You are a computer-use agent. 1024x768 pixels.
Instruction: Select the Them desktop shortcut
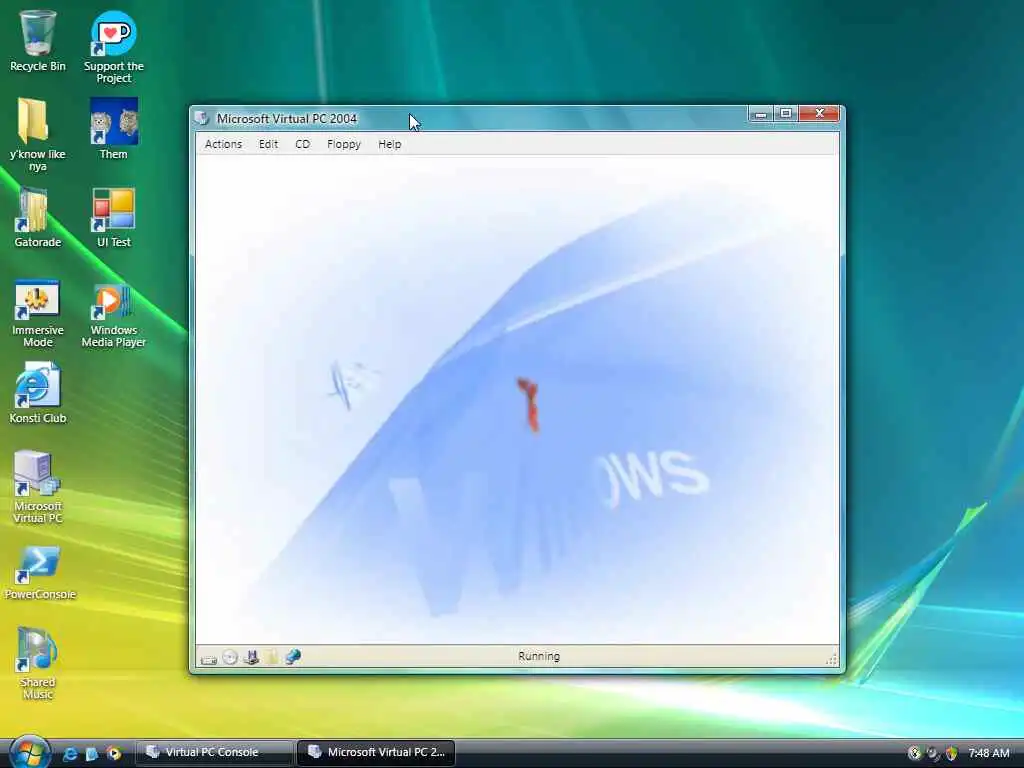114,129
